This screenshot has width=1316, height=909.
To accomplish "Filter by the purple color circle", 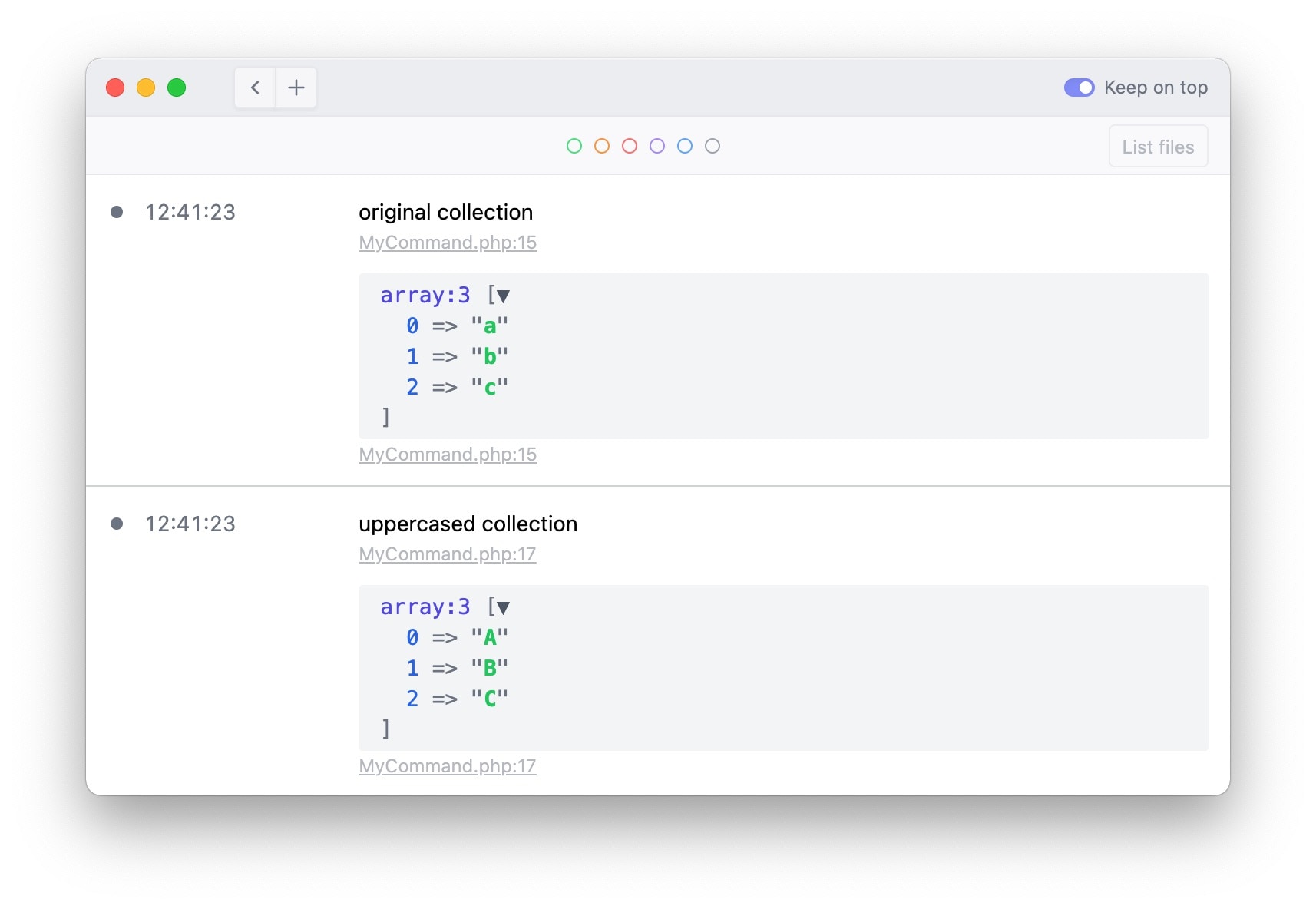I will pos(657,146).
